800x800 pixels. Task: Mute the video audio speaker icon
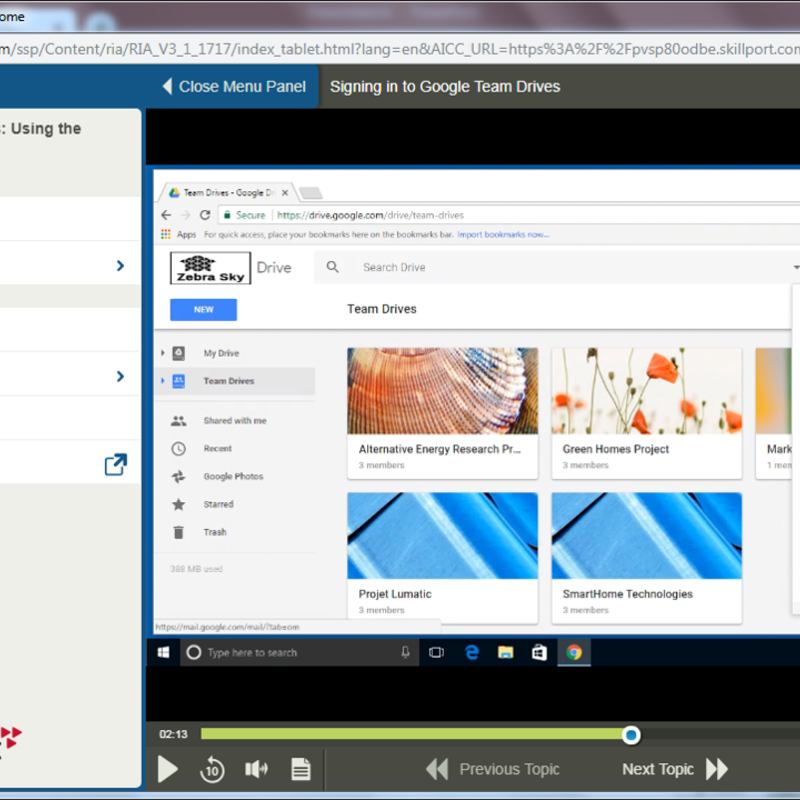[x=256, y=769]
